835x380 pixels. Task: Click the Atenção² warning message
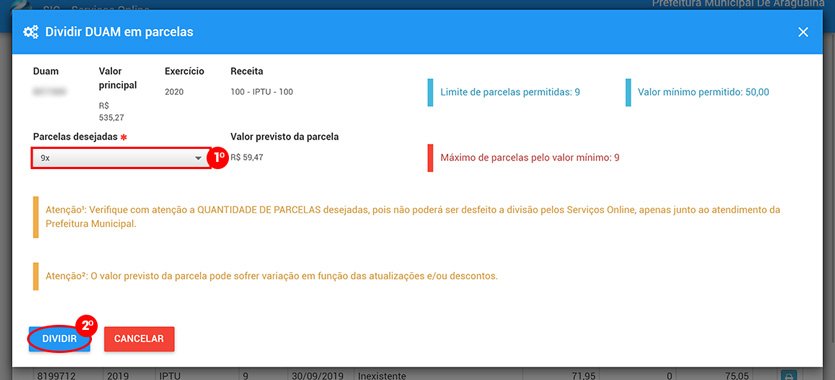point(272,277)
